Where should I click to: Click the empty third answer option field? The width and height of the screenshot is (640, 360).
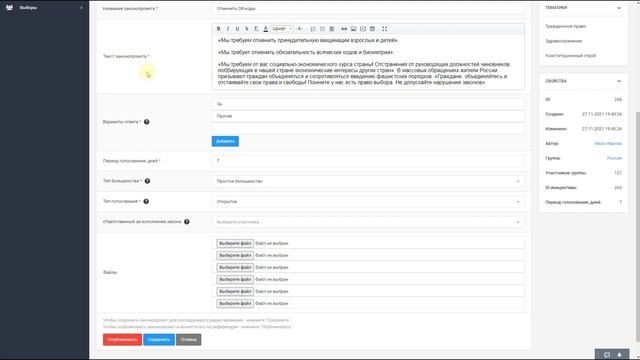pyautogui.click(x=368, y=128)
